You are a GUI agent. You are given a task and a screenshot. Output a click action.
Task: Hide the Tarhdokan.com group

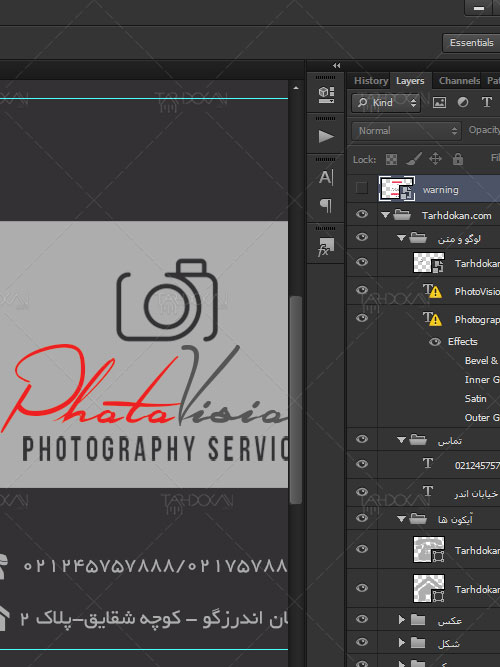[x=362, y=214]
